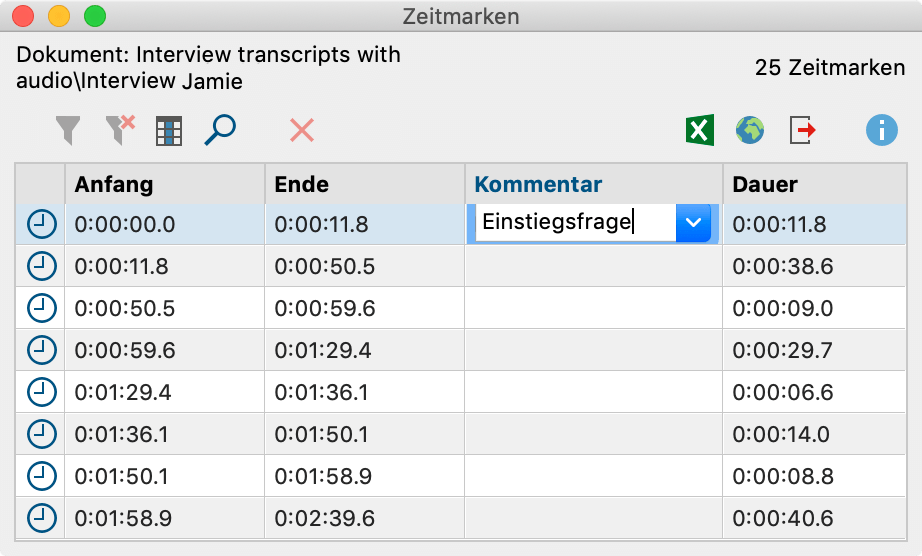Open the Kommentar dropdown arrow

coord(693,223)
